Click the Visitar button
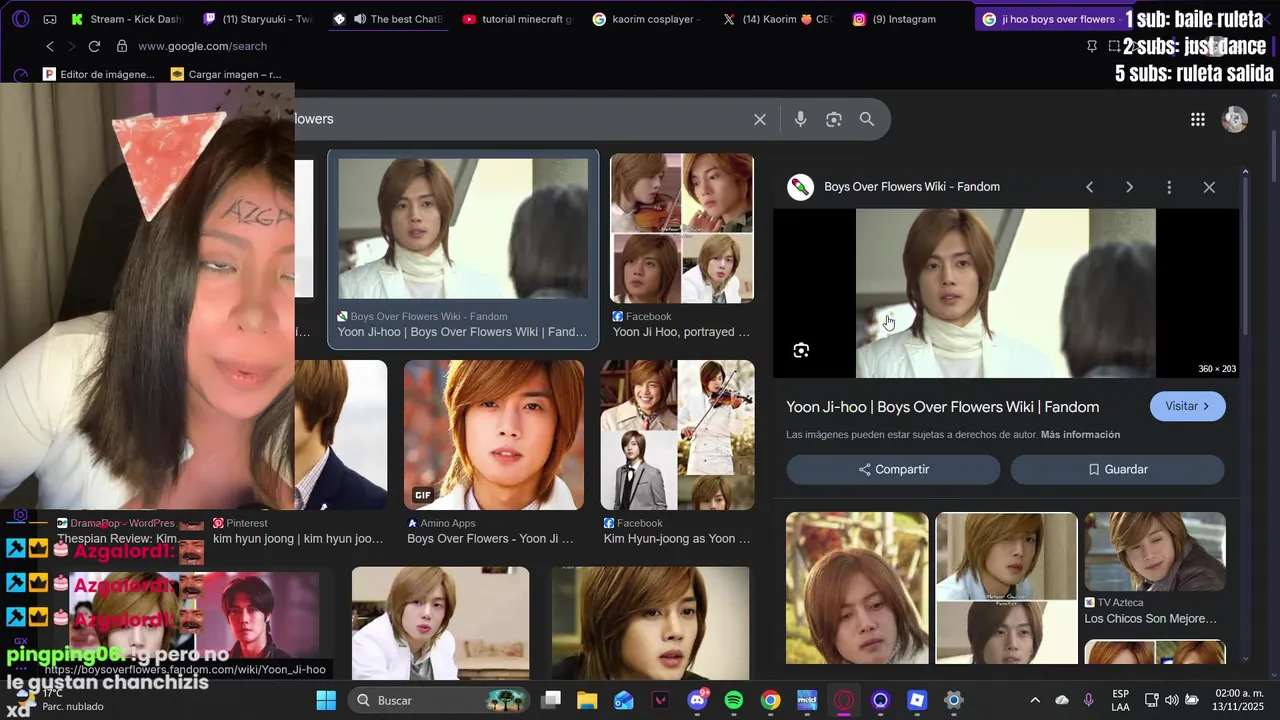 tap(1188, 406)
